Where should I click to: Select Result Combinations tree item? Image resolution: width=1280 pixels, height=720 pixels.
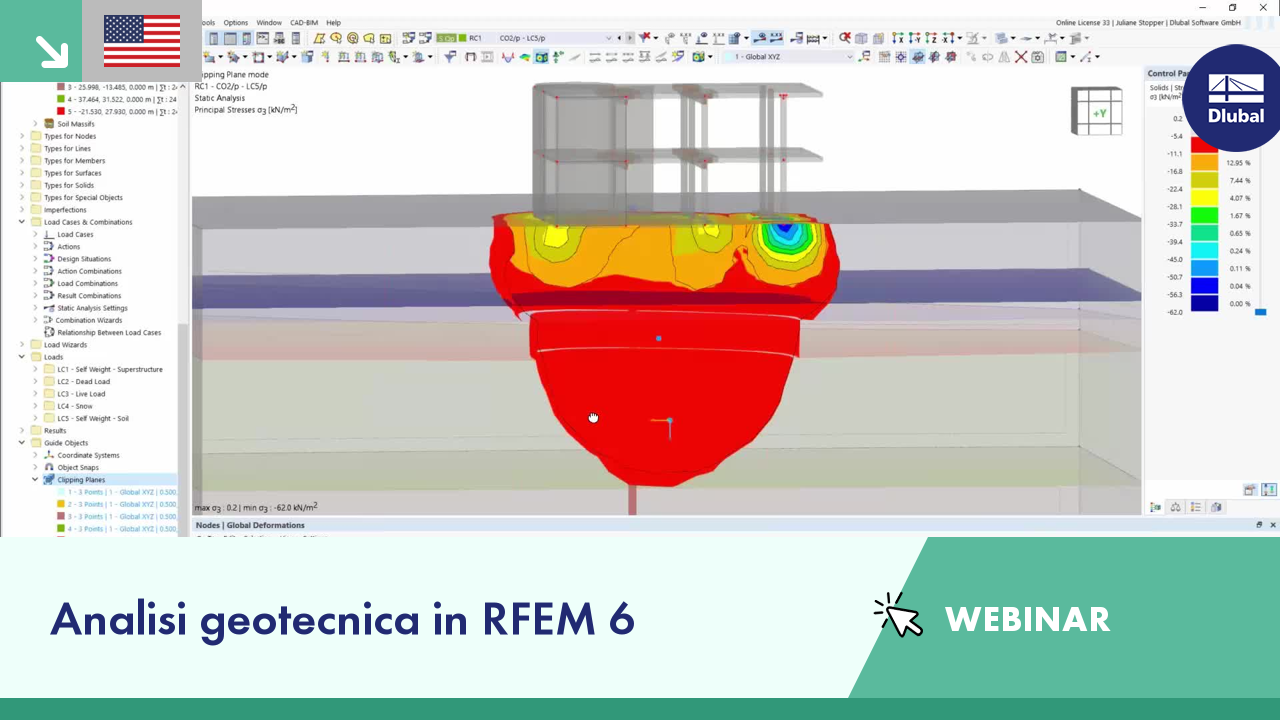coord(89,296)
